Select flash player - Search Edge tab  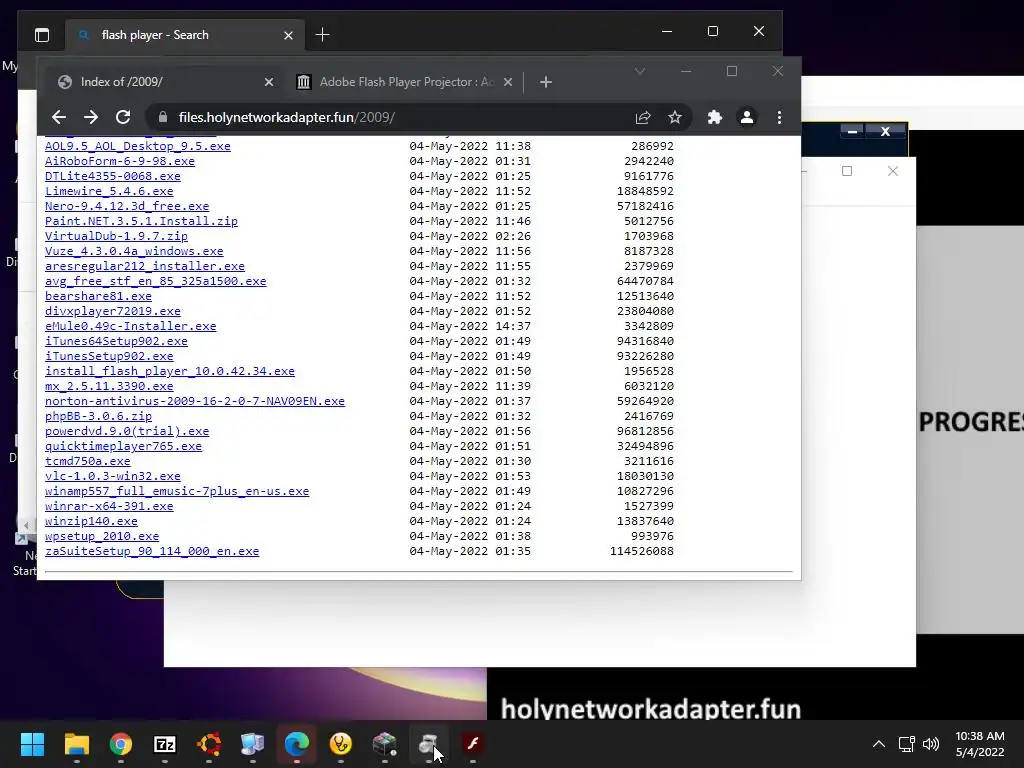pos(184,35)
